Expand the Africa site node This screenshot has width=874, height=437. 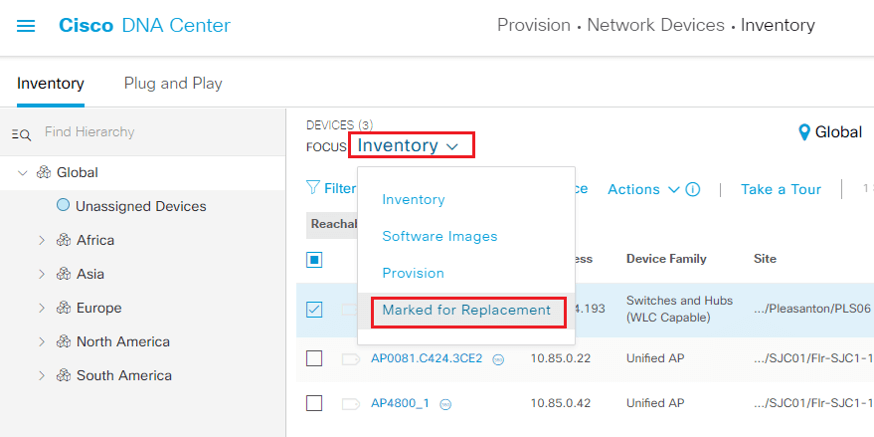pyautogui.click(x=42, y=240)
